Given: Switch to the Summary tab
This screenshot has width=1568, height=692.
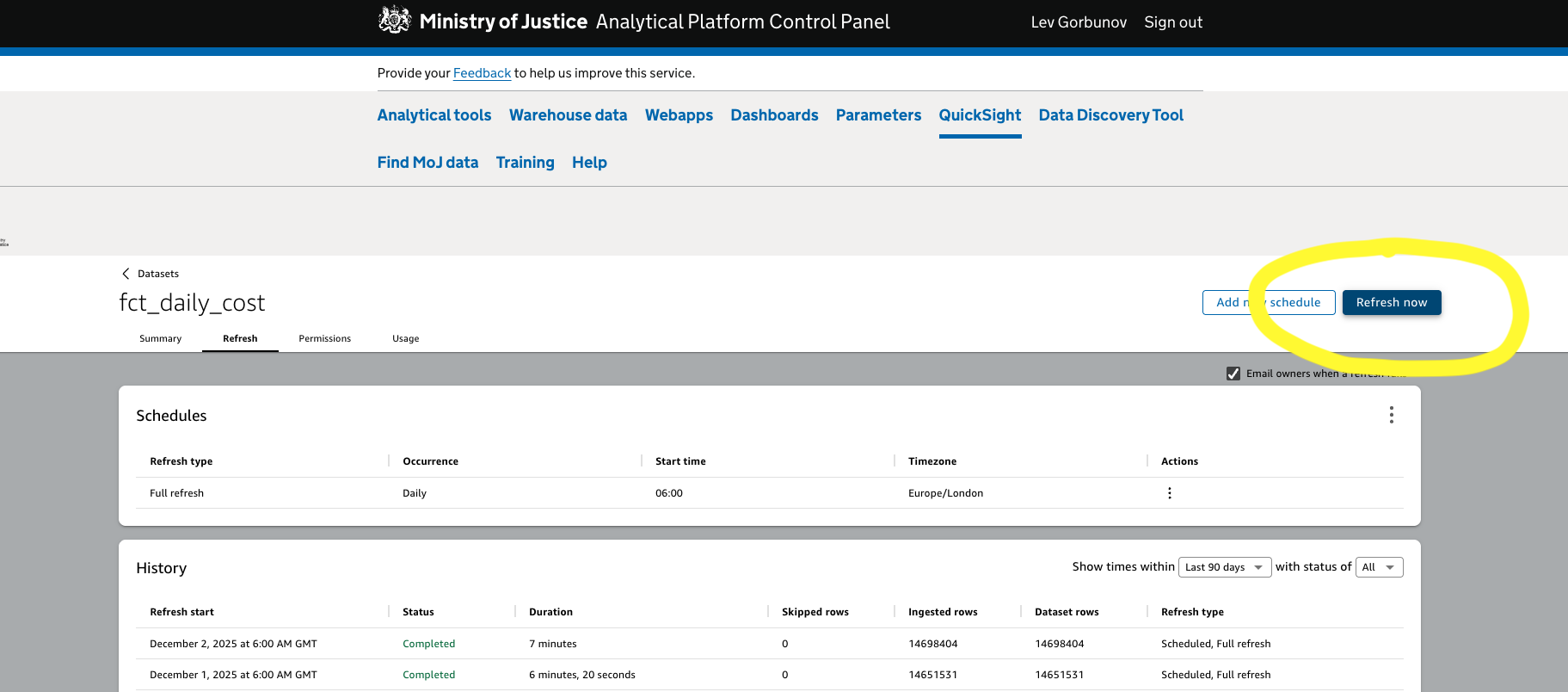Looking at the screenshot, I should (x=160, y=338).
